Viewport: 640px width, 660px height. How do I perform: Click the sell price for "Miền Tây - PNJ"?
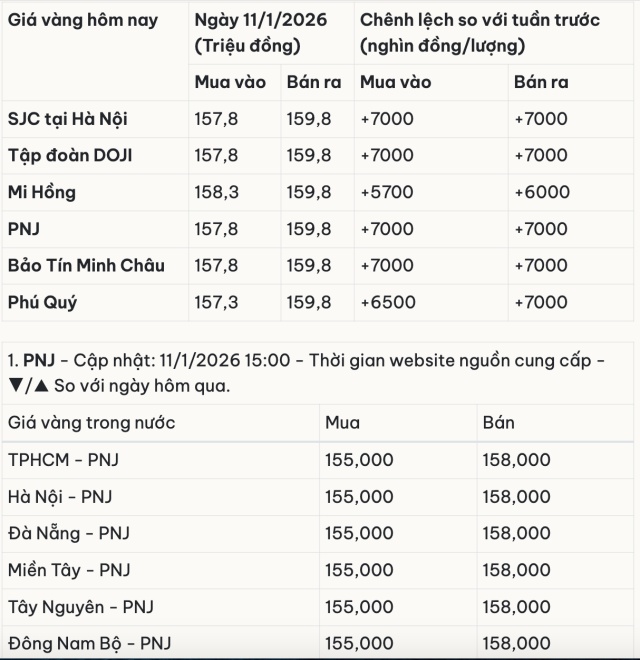[x=516, y=570]
